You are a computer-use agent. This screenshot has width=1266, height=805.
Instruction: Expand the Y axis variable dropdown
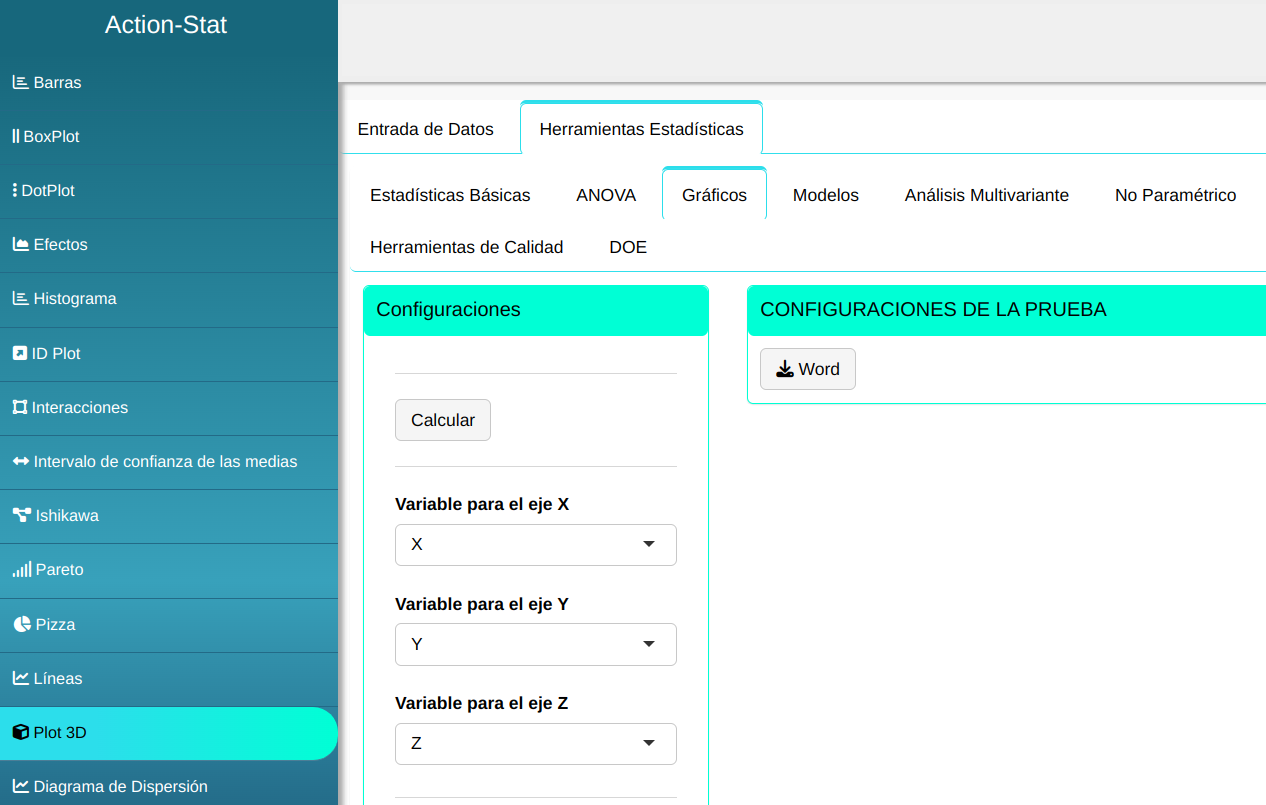coord(535,644)
